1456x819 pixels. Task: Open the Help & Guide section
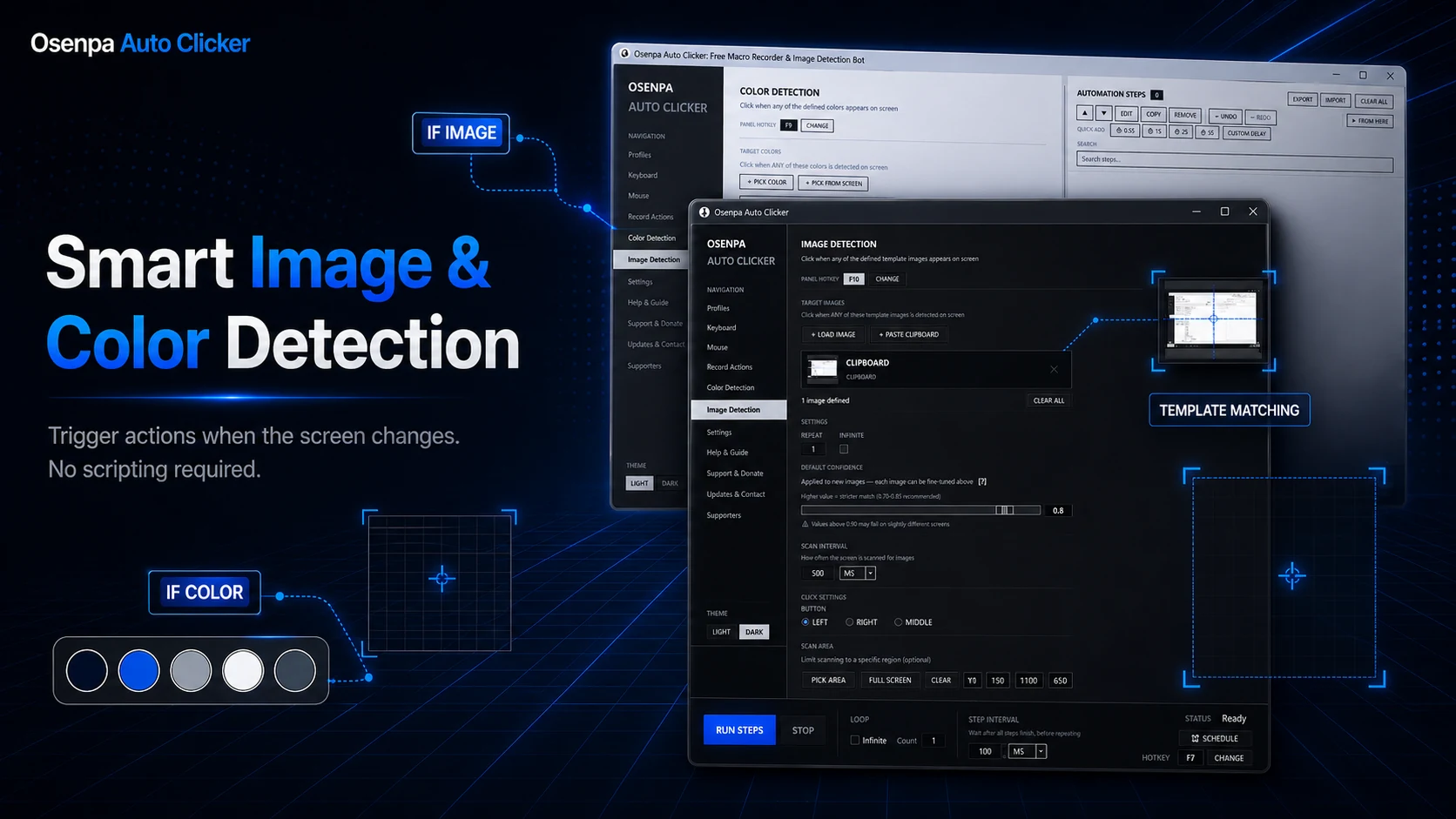[727, 452]
